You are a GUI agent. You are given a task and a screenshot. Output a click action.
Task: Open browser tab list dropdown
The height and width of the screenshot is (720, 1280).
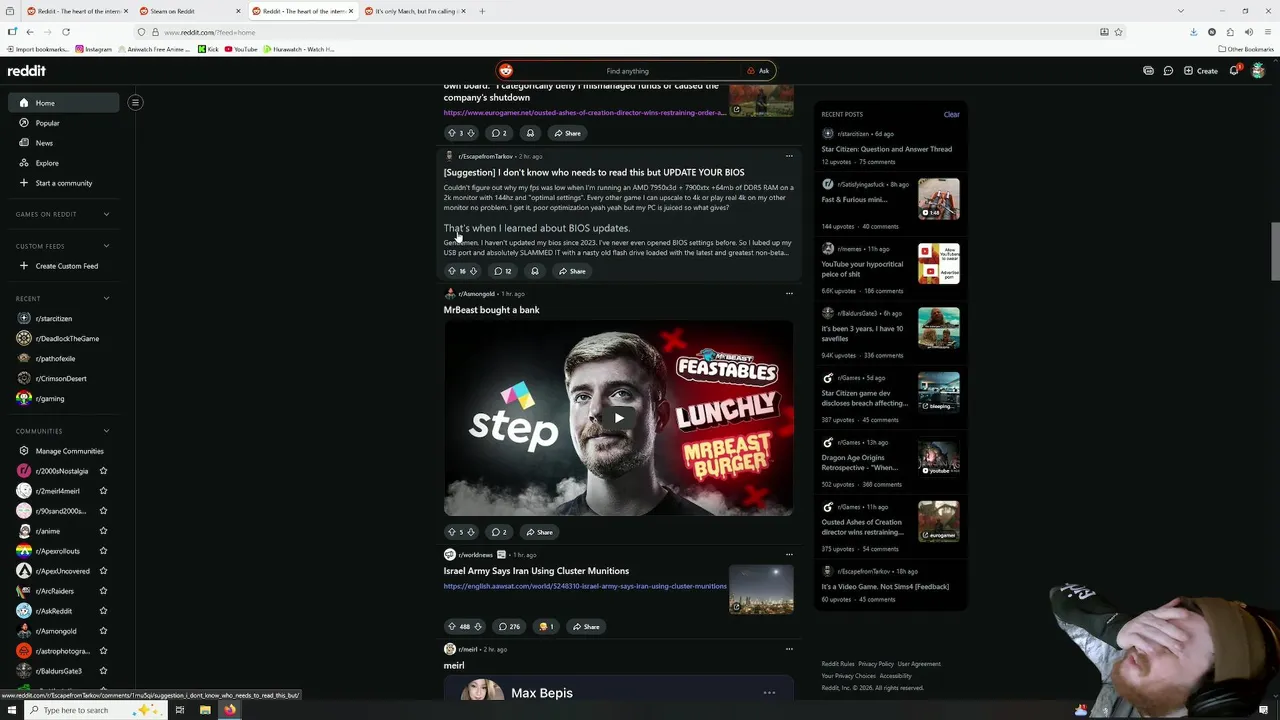tap(1180, 11)
